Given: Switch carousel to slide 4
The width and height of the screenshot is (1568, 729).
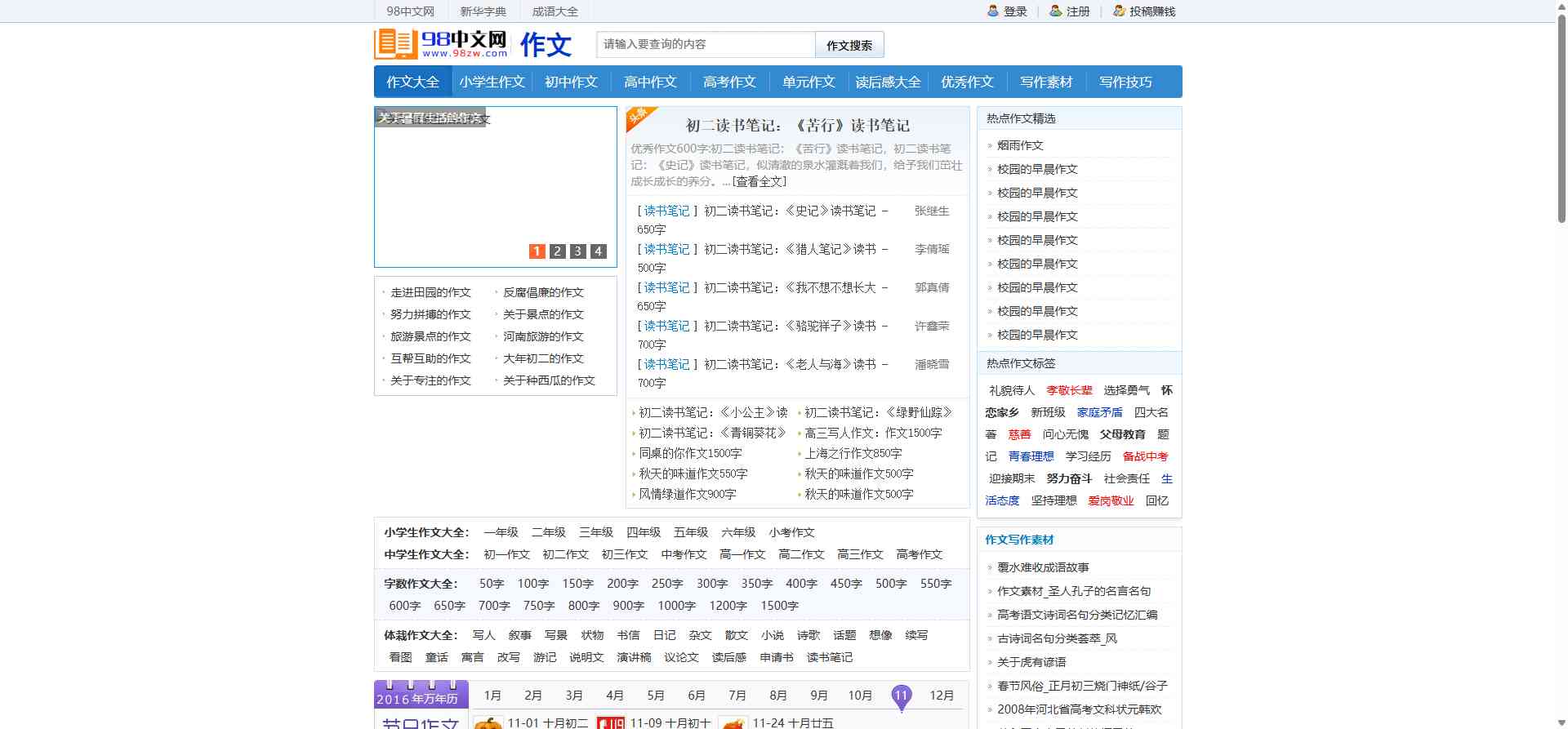Looking at the screenshot, I should click(598, 251).
